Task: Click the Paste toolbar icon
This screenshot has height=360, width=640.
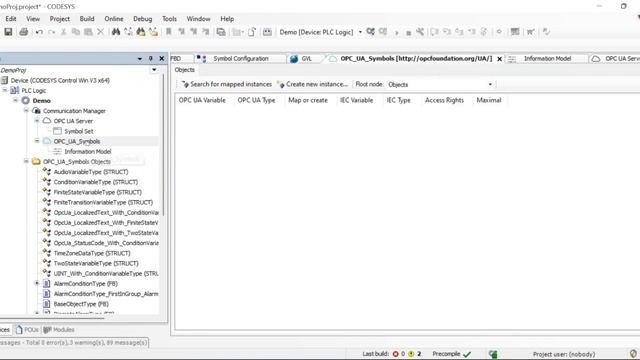Action: coord(88,32)
